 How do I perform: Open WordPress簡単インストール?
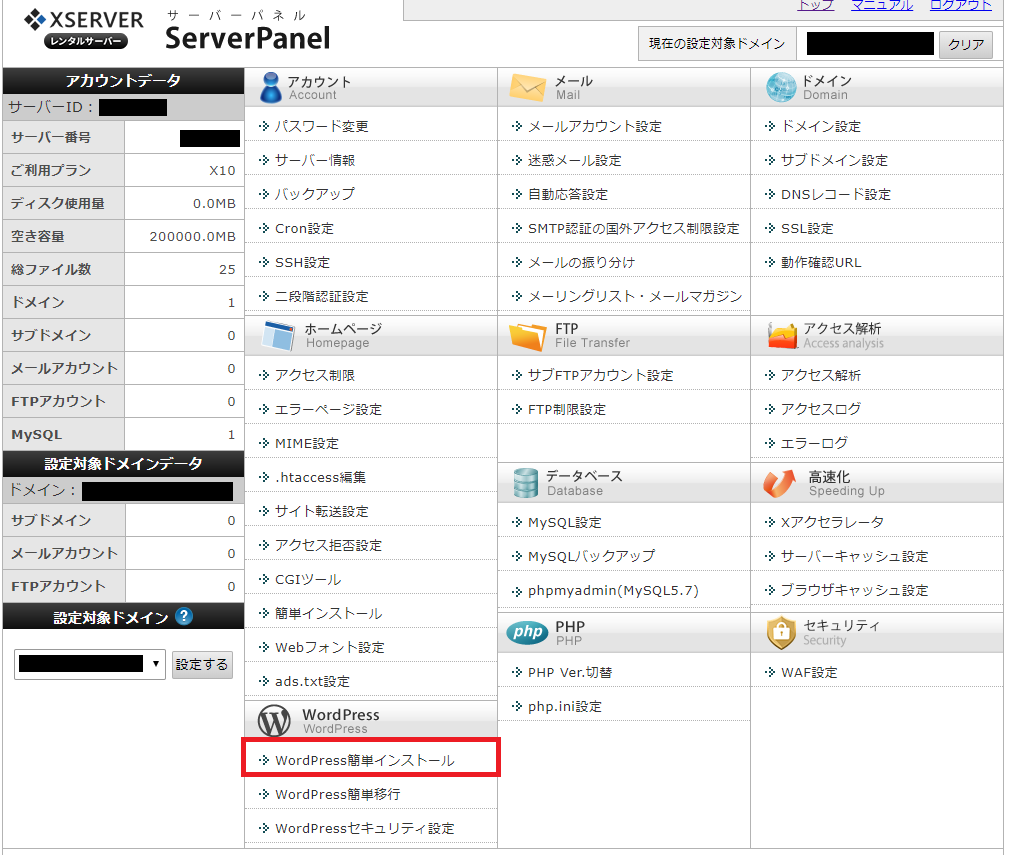click(x=365, y=760)
